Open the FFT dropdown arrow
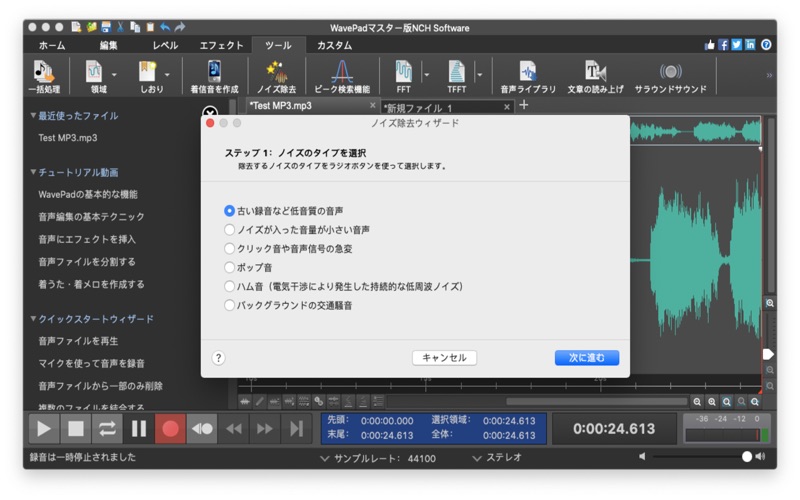Viewport: 800px width, 500px height. pos(427,74)
